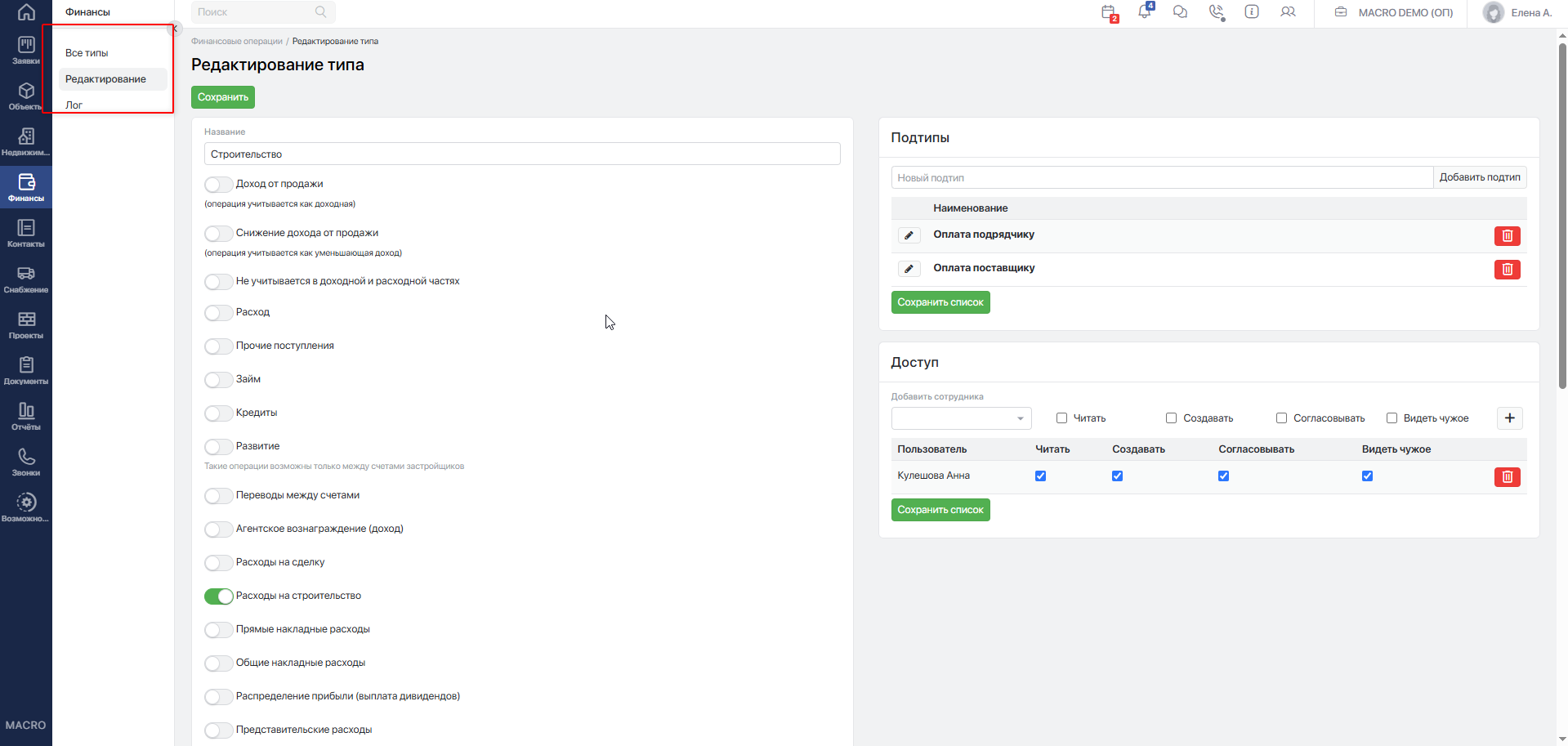Toggle Прочие поступления switch

(x=218, y=346)
